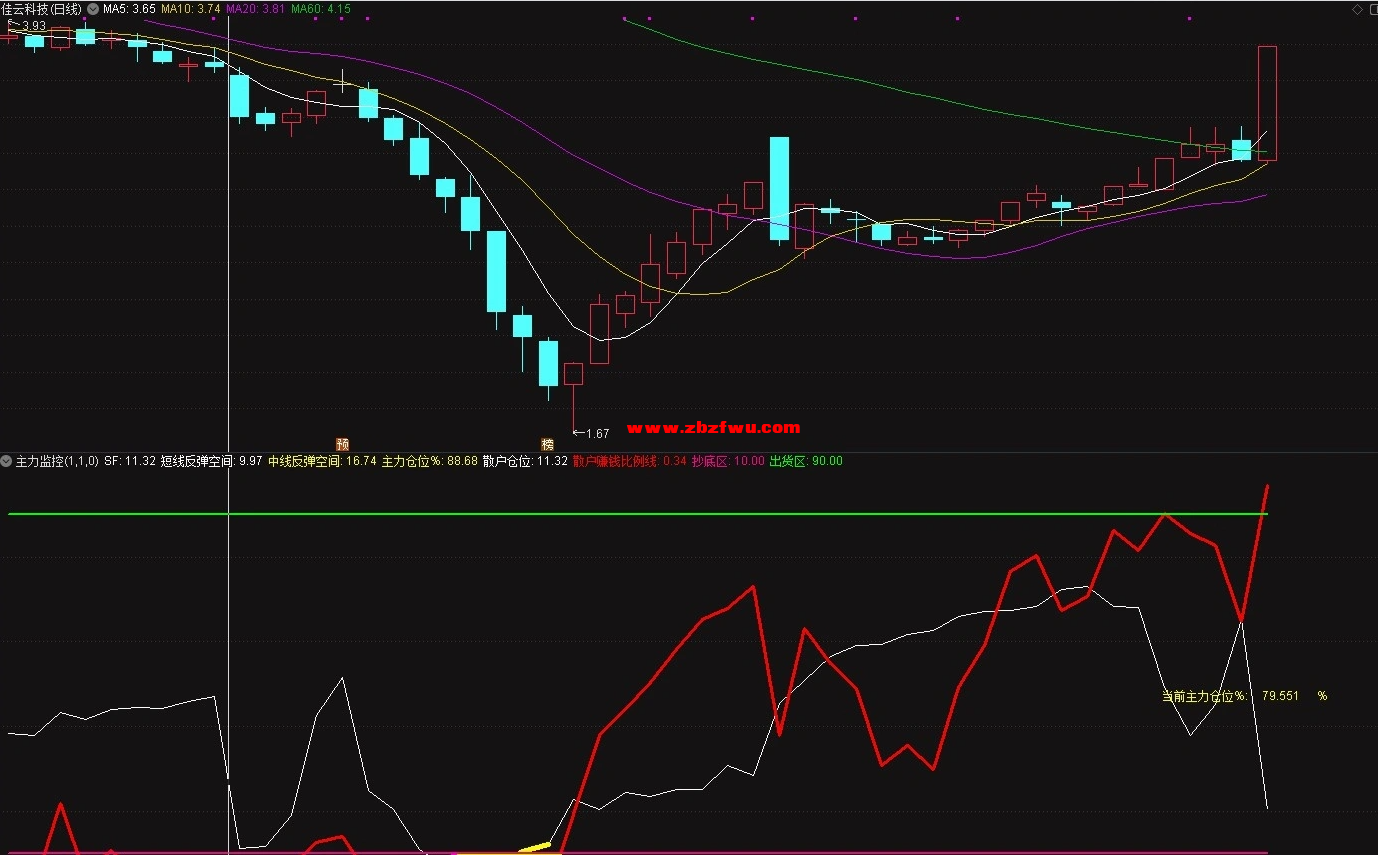1378x855 pixels.
Task: Click the SF: 11.32 value
Action: [130, 461]
